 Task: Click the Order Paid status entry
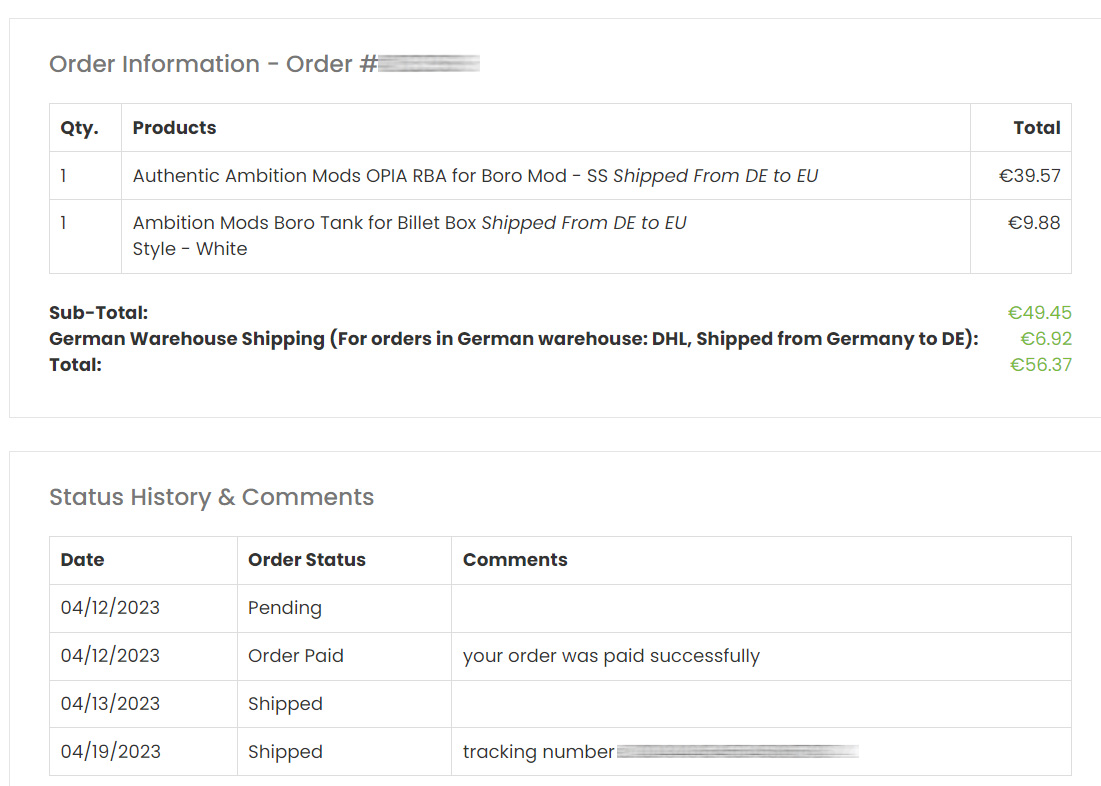296,656
